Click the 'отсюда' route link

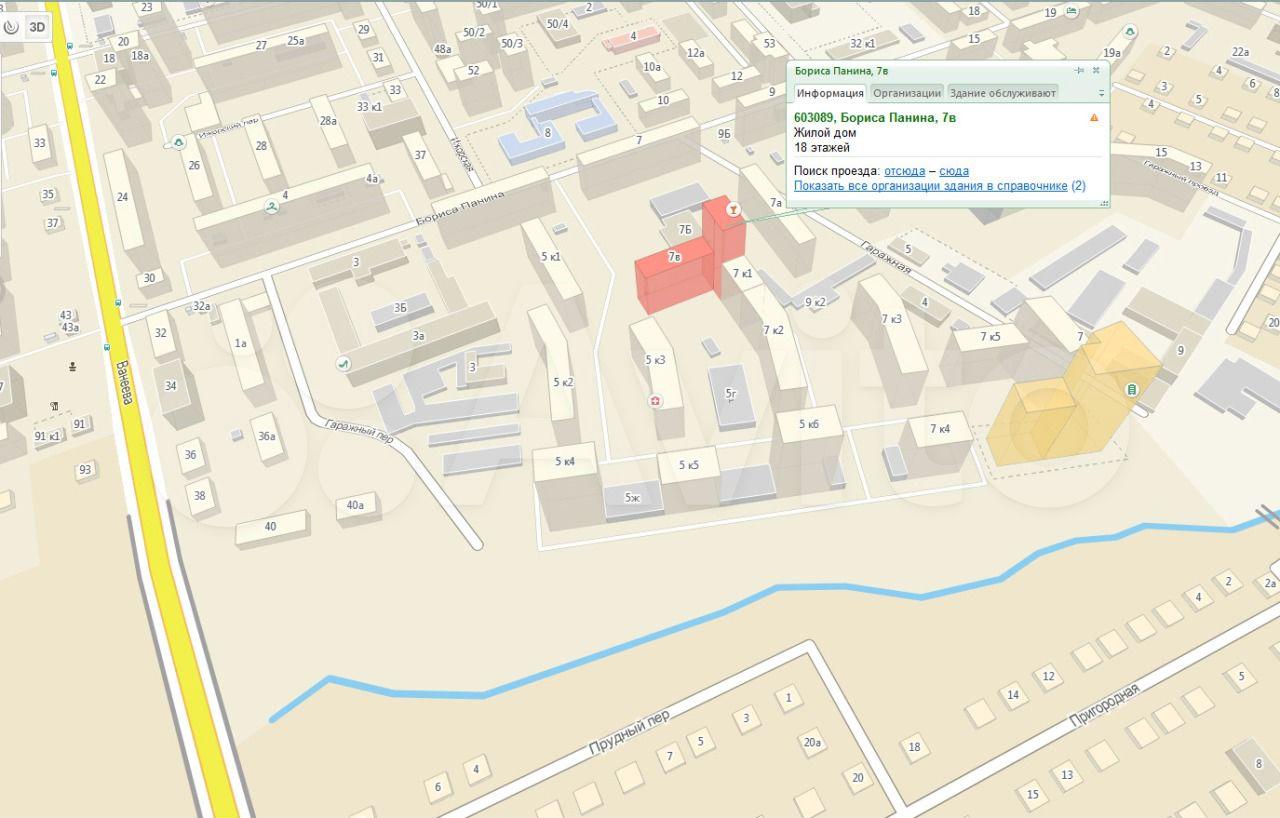pos(904,171)
